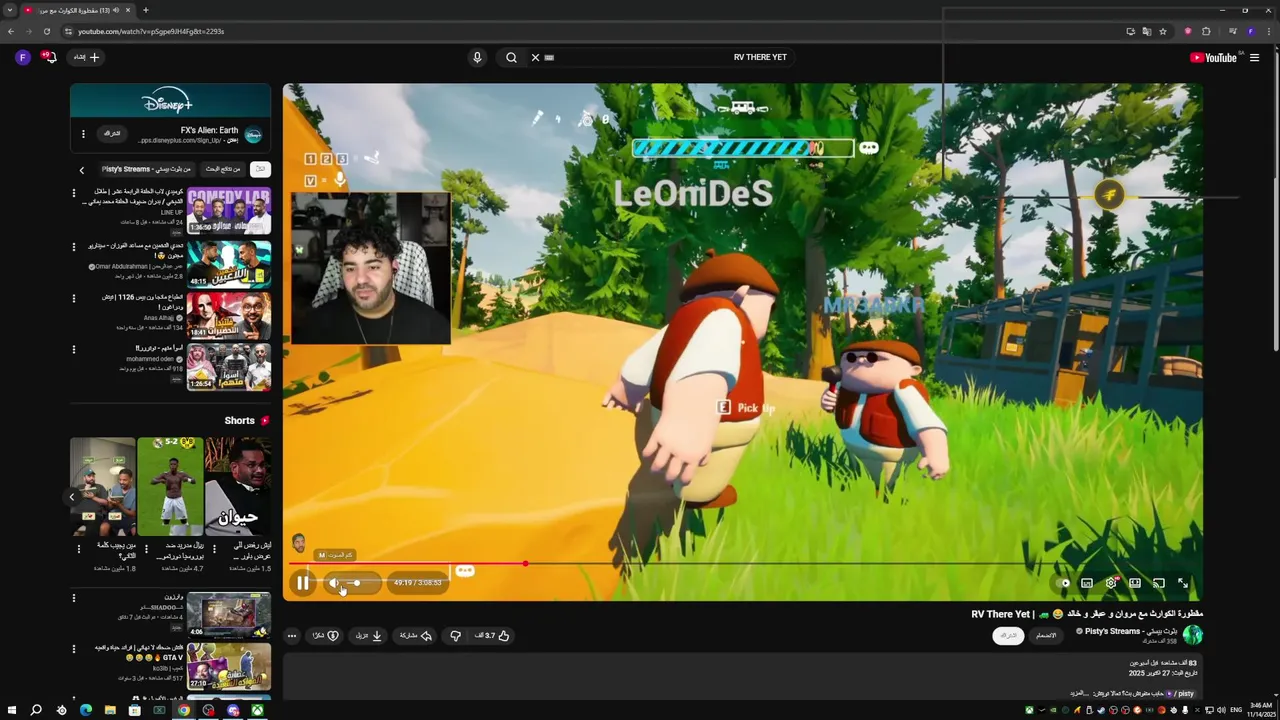This screenshot has height=720, width=1280.
Task: Click the address bar URL
Action: click(x=150, y=31)
